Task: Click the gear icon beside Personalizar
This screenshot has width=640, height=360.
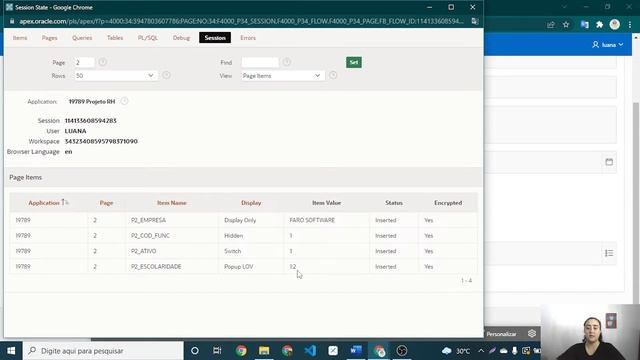Action: 532,333
